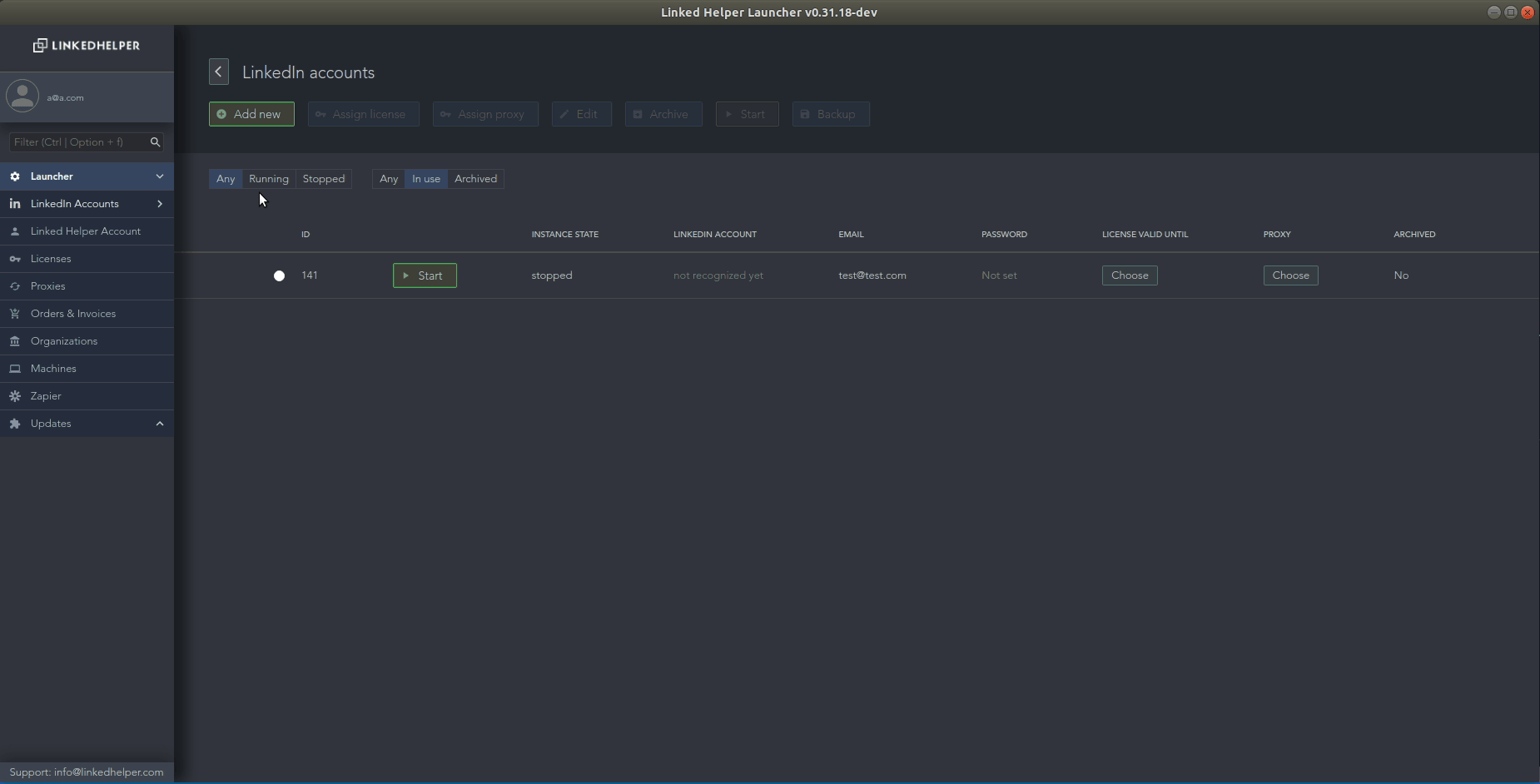The image size is (1540, 784).
Task: Click the 'not recognized yet' cell
Action: coord(718,275)
